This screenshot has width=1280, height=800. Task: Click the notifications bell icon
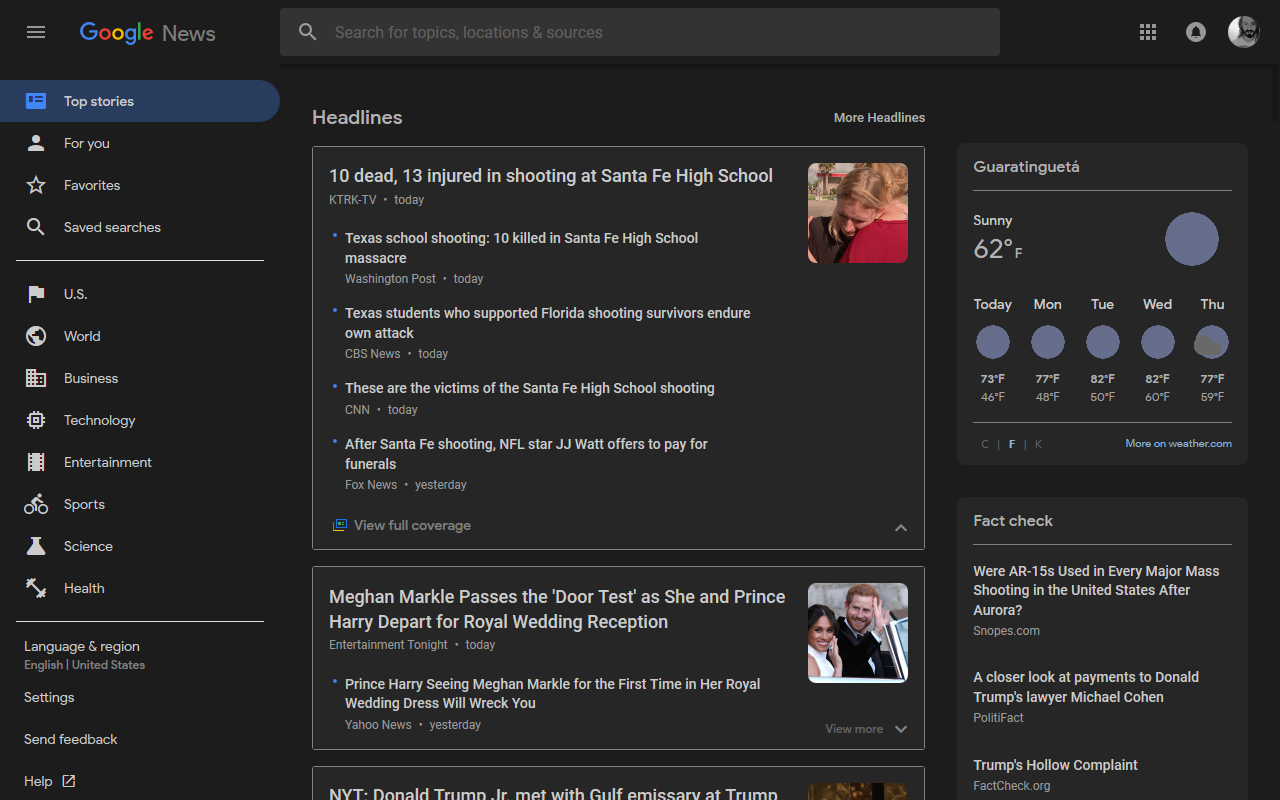coord(1196,32)
